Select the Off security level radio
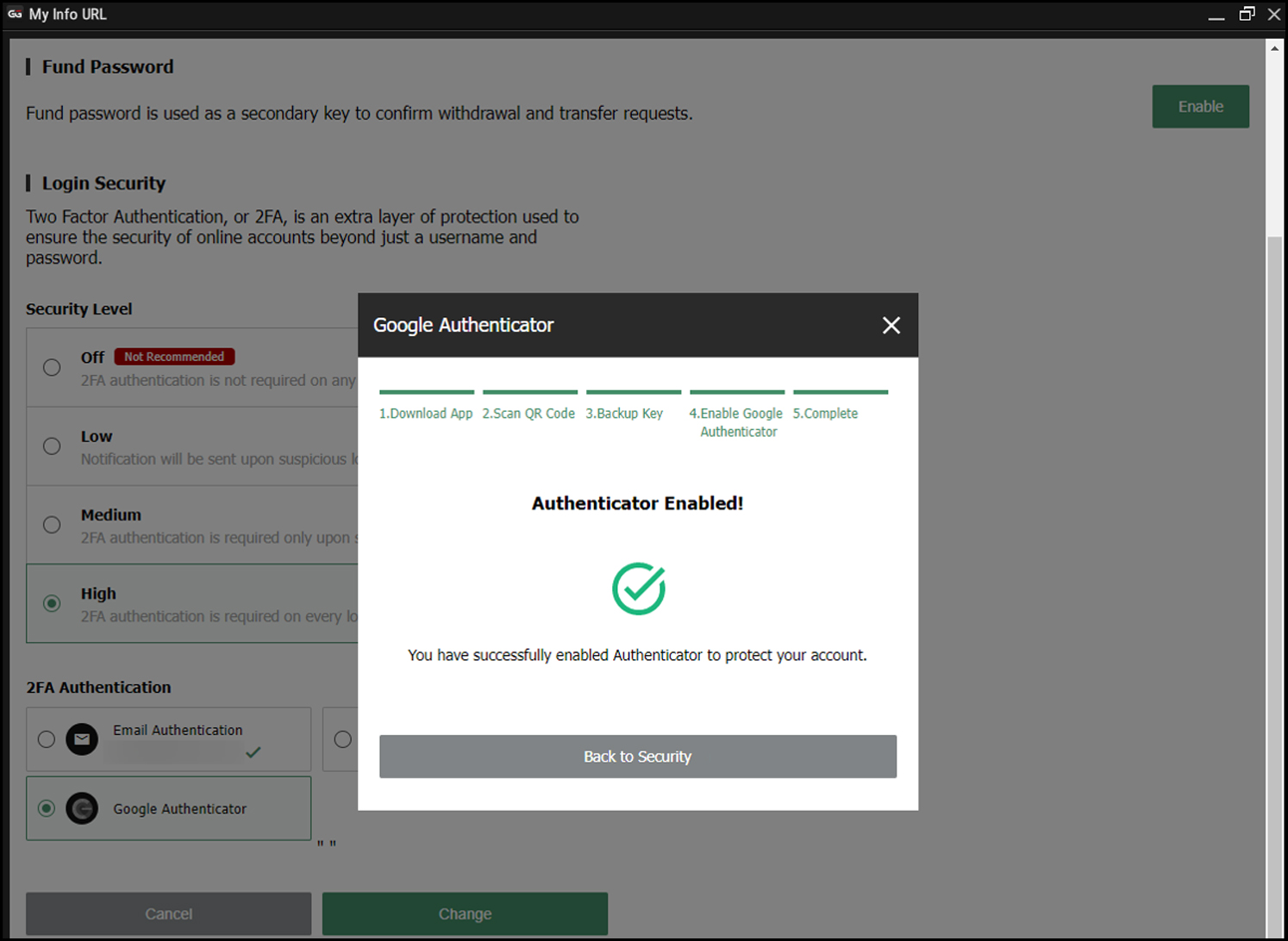The height and width of the screenshot is (941, 1288). (52, 367)
